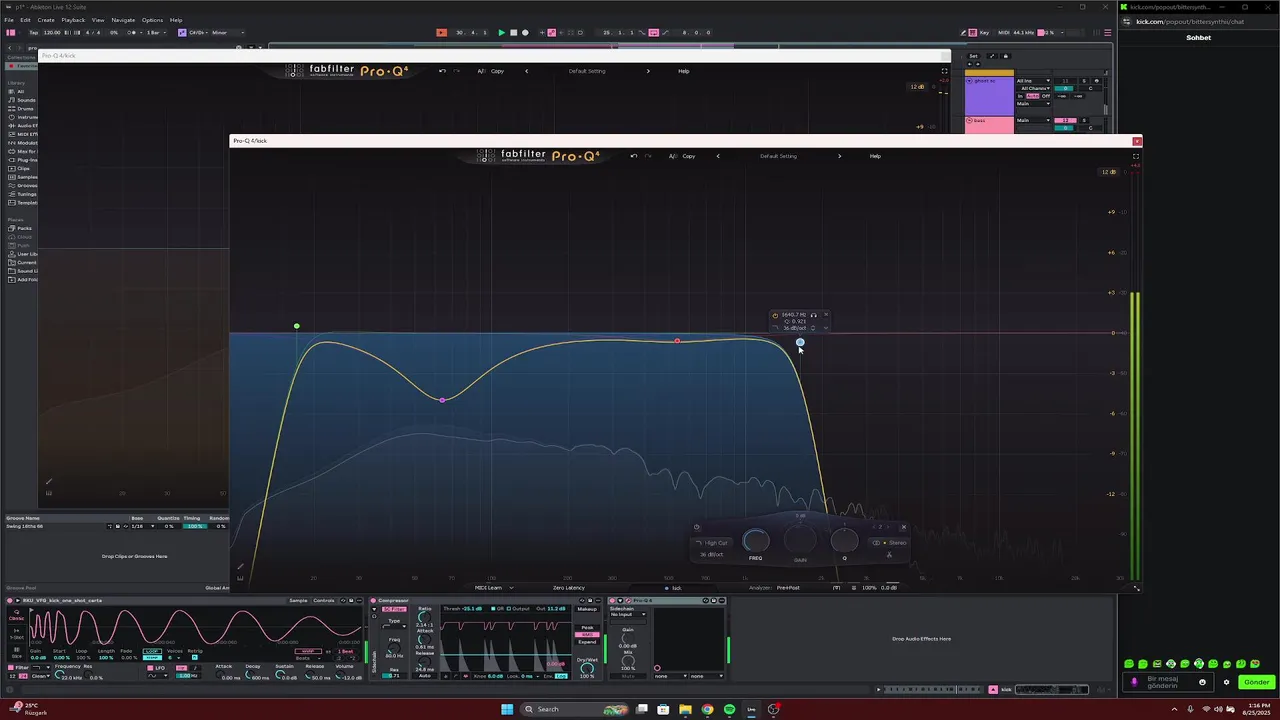Click the 100% output scale value
This screenshot has height=720, width=1280.
click(869, 588)
